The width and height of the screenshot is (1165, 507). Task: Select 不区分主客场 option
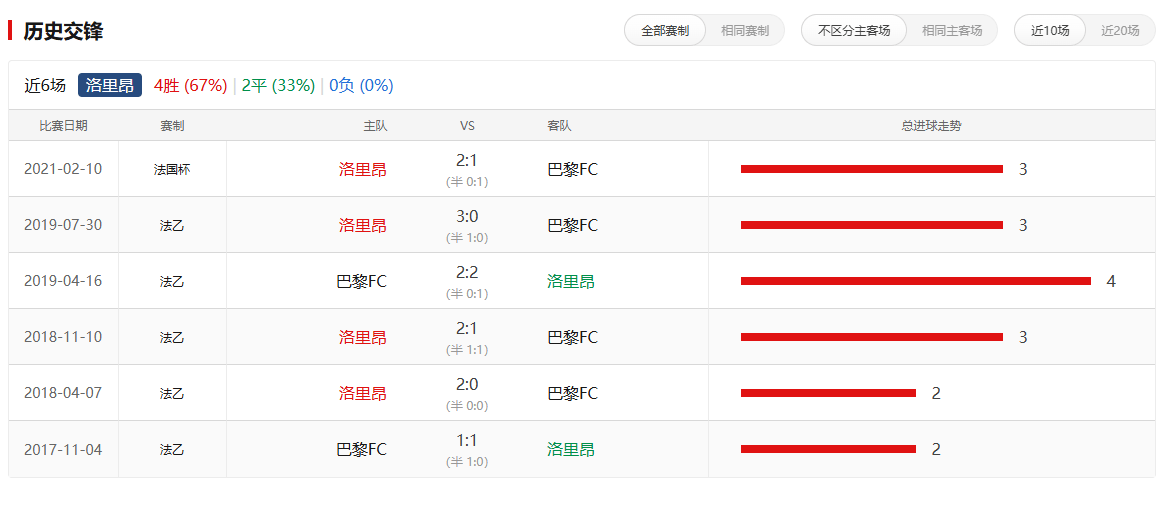click(854, 30)
